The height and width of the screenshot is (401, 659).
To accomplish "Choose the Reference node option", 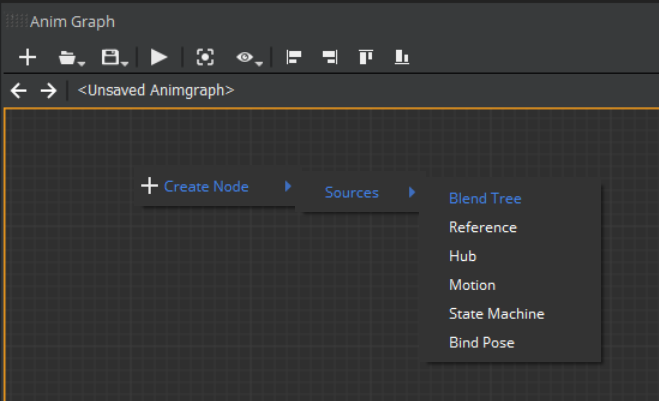I will point(483,227).
